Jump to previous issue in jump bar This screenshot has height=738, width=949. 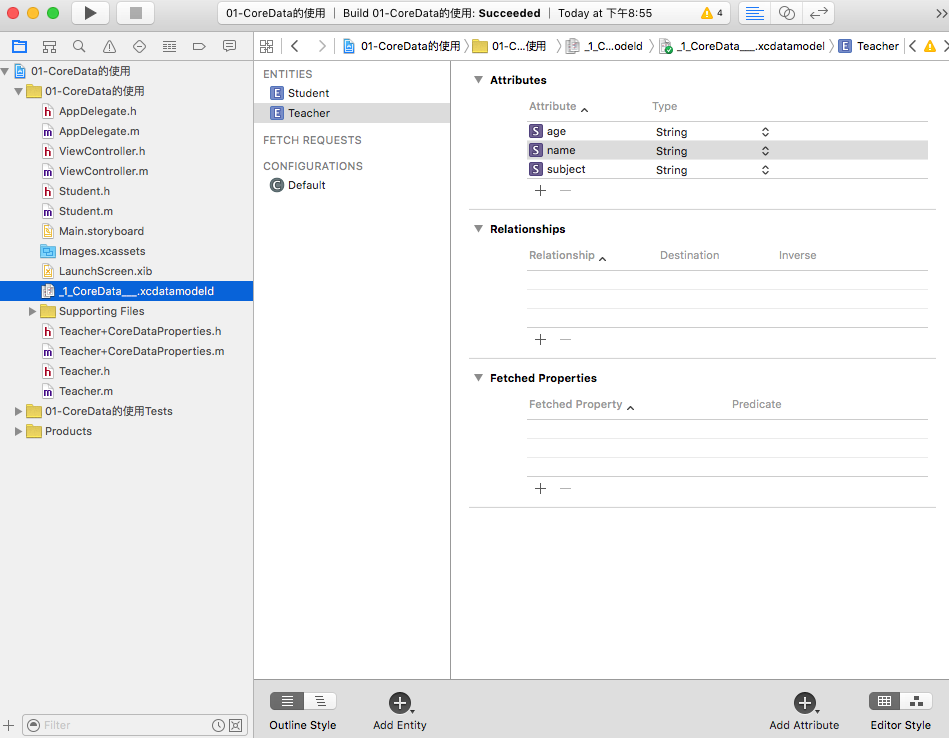[912, 46]
